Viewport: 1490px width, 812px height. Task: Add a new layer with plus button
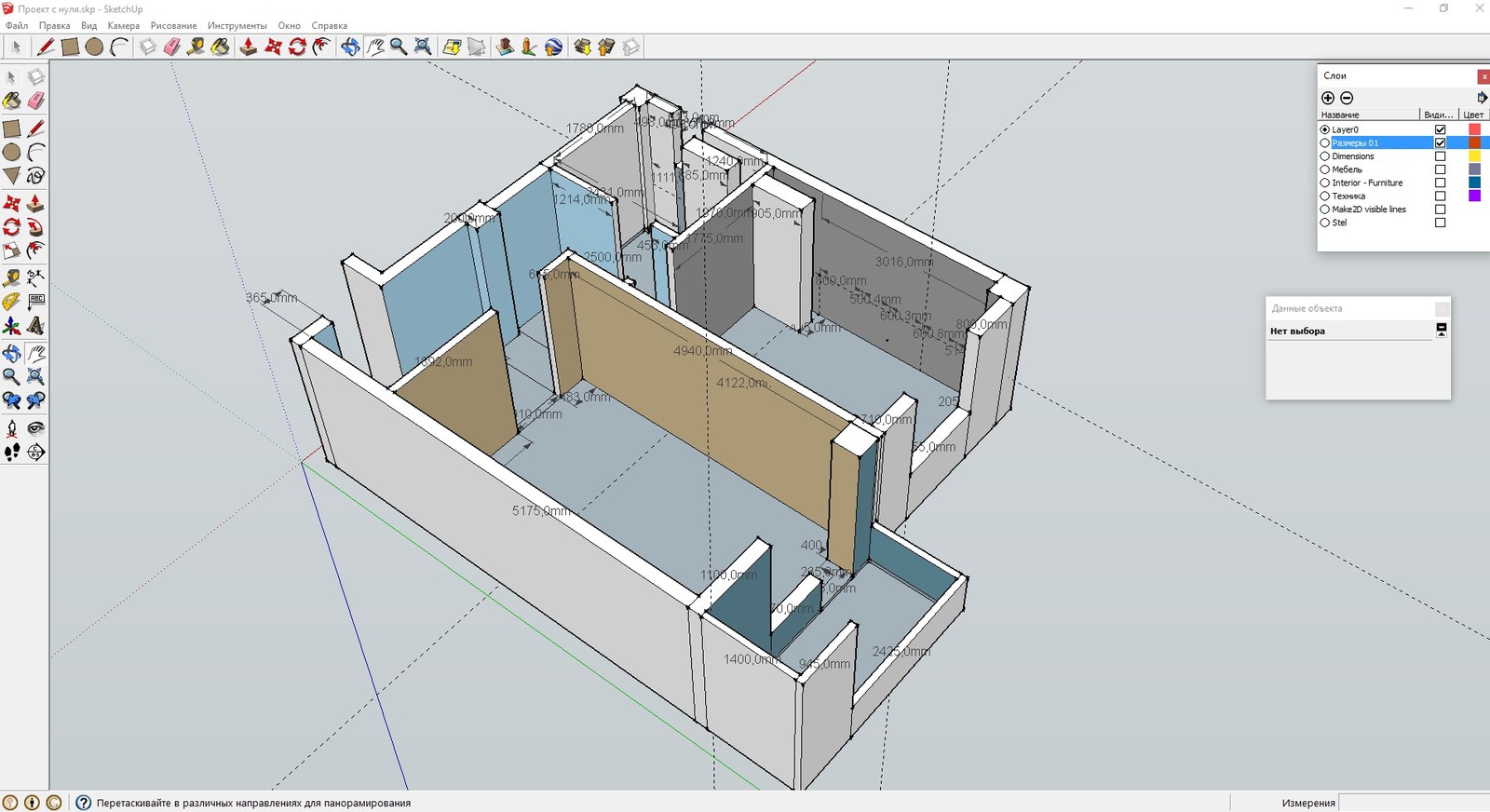tap(1328, 98)
